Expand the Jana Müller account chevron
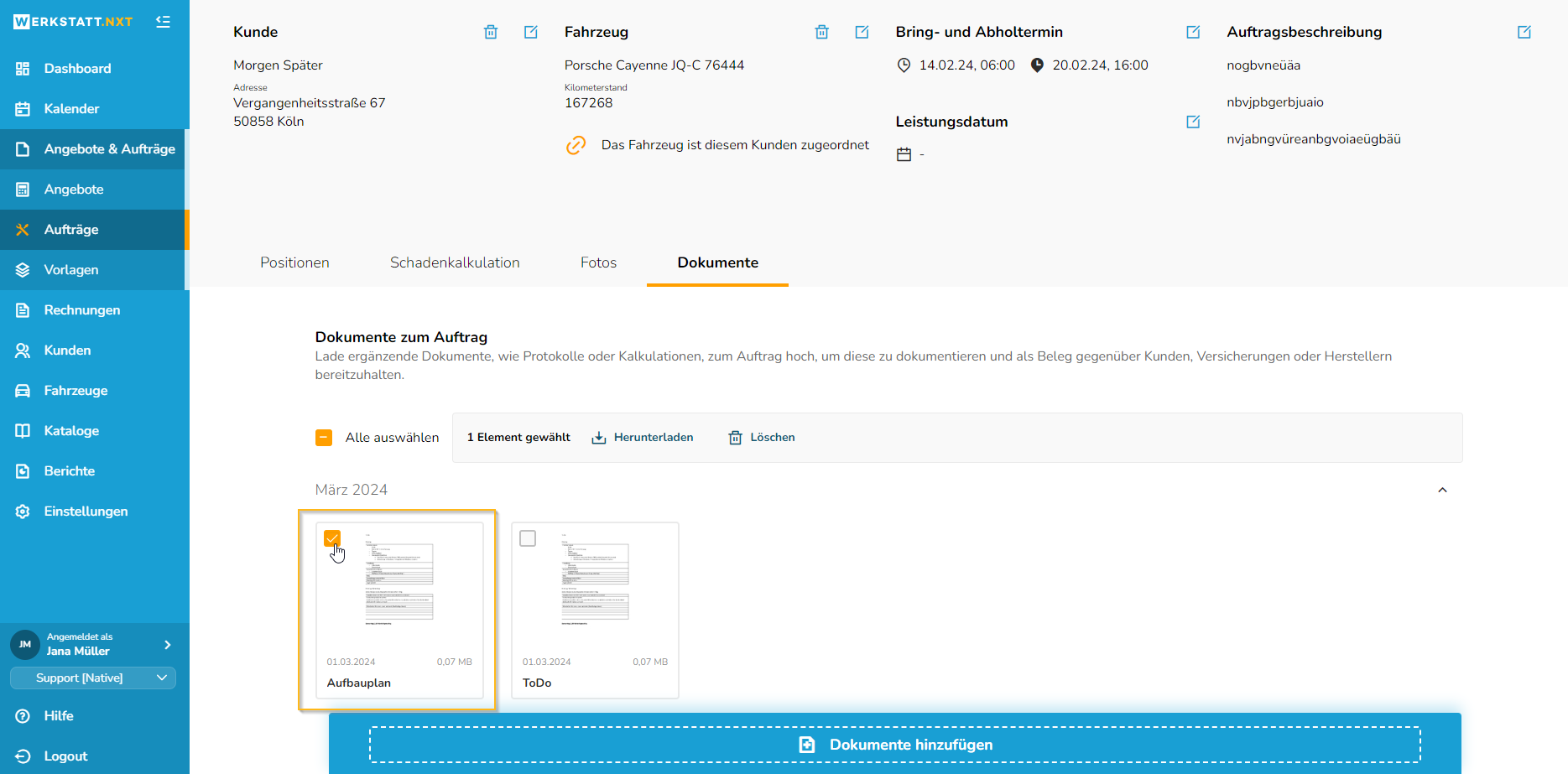1568x774 pixels. point(168,645)
